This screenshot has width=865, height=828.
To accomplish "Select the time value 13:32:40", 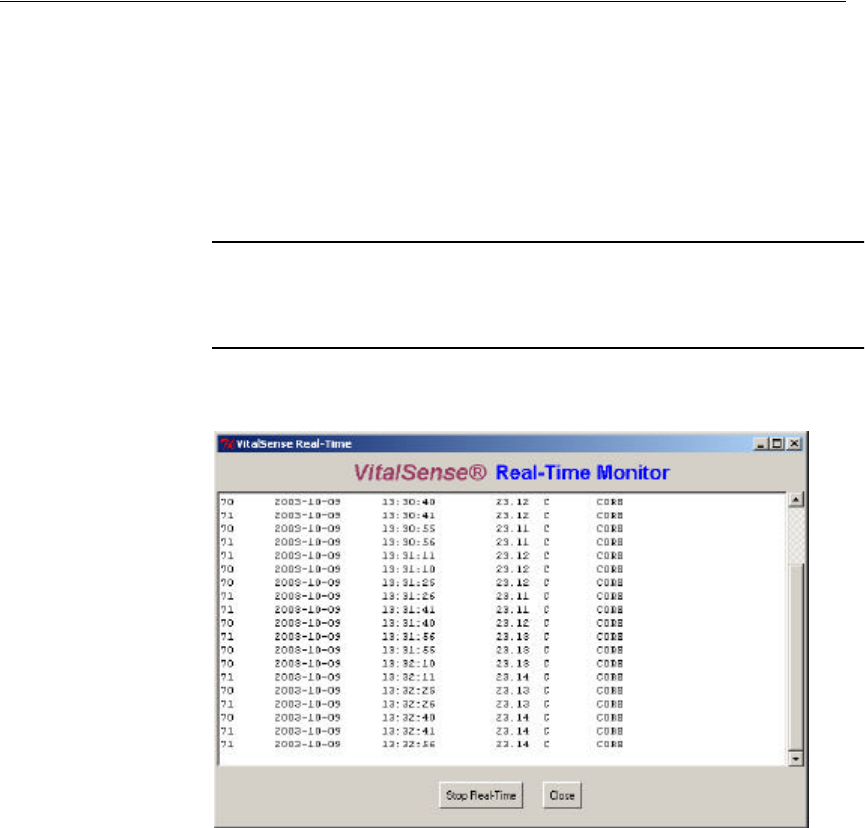I will point(408,718).
